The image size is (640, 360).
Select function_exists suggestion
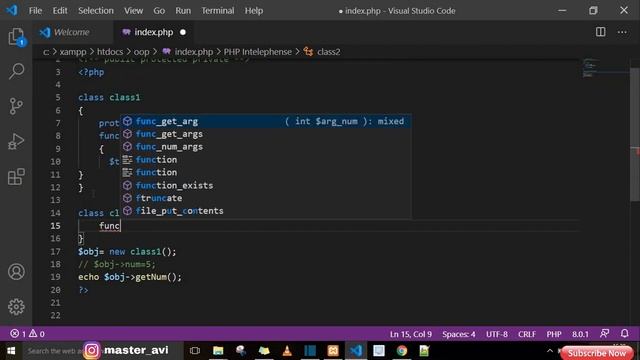pos(266,185)
